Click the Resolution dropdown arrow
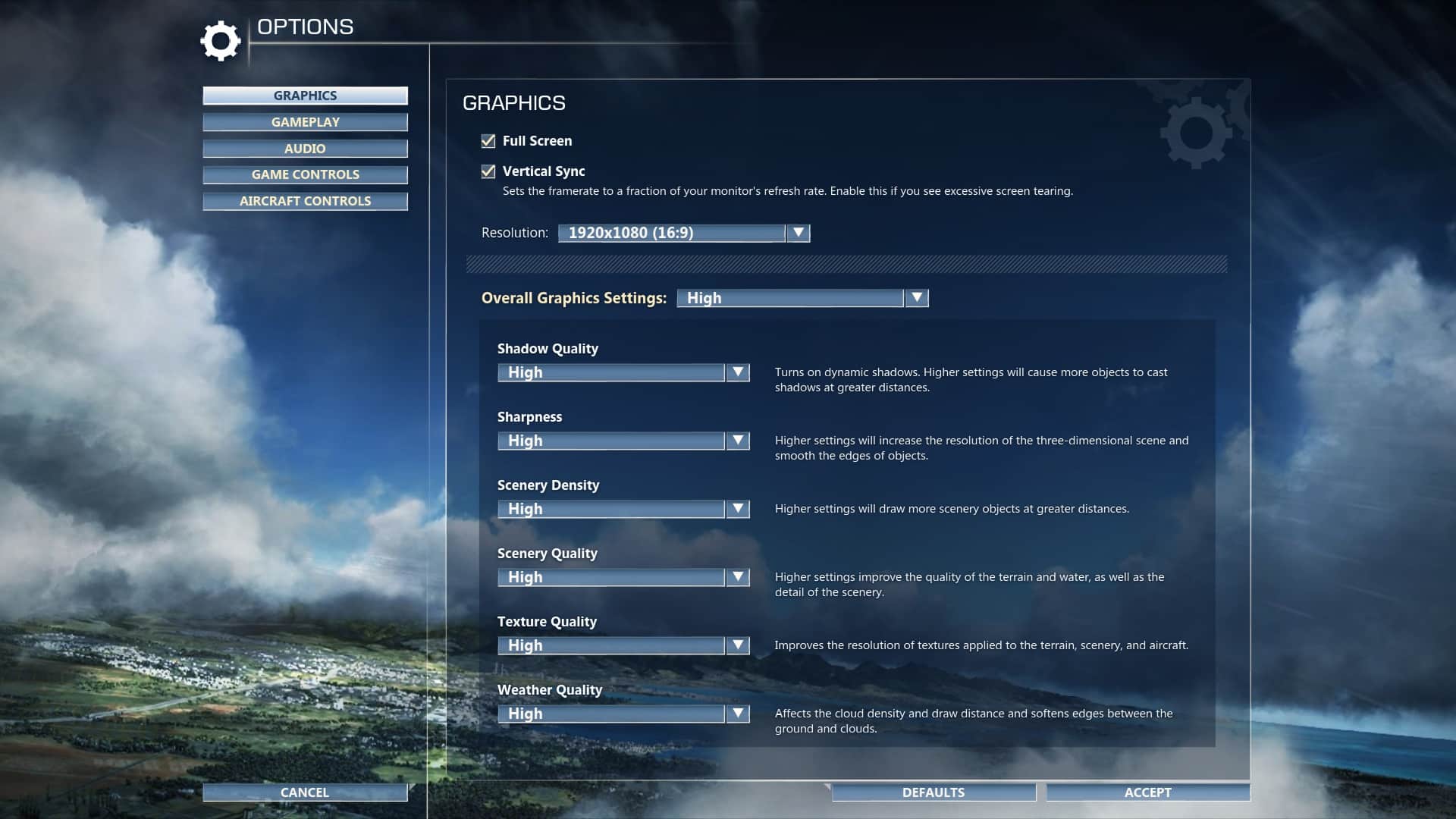 tap(798, 233)
